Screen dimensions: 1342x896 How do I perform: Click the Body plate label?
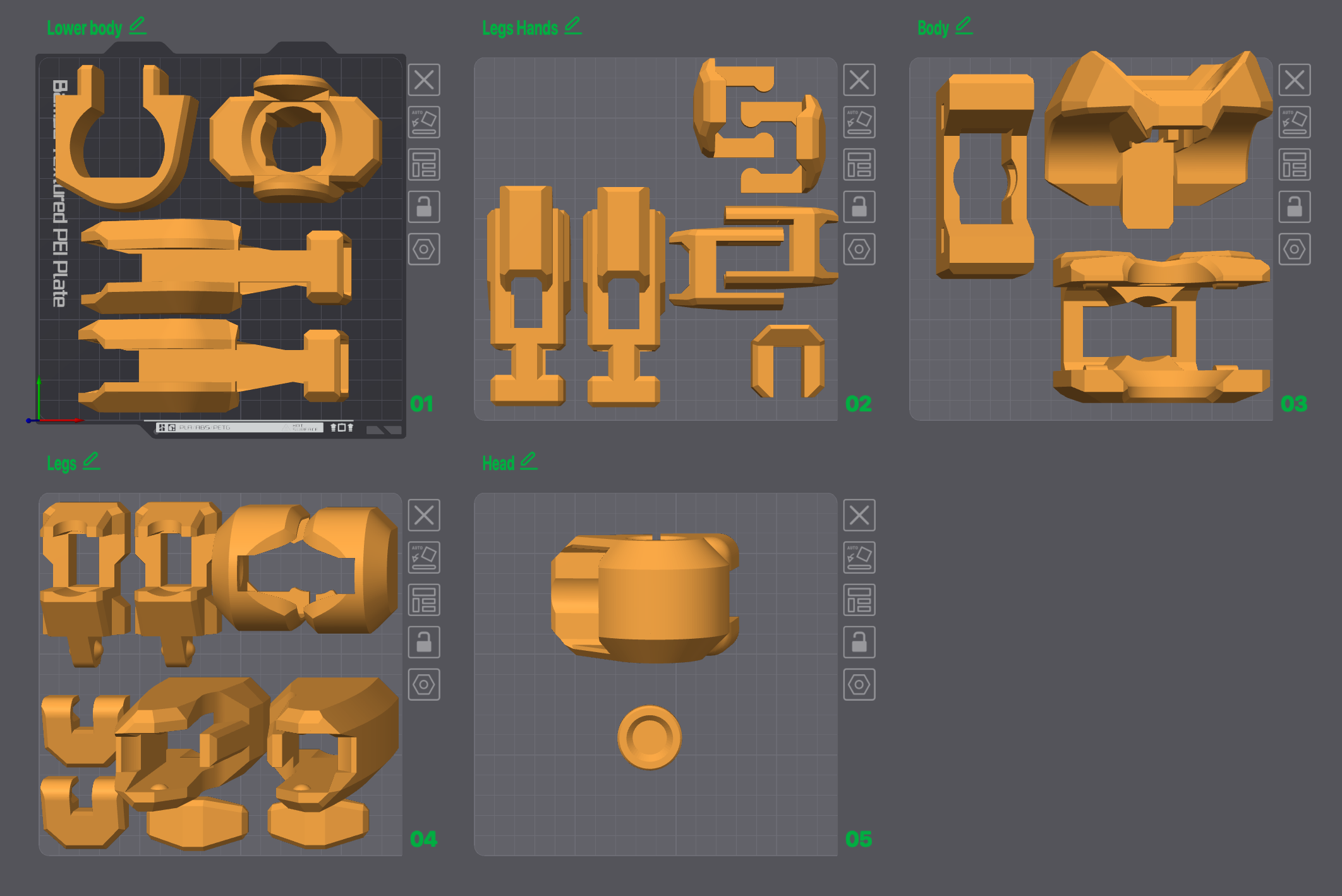pos(933,28)
